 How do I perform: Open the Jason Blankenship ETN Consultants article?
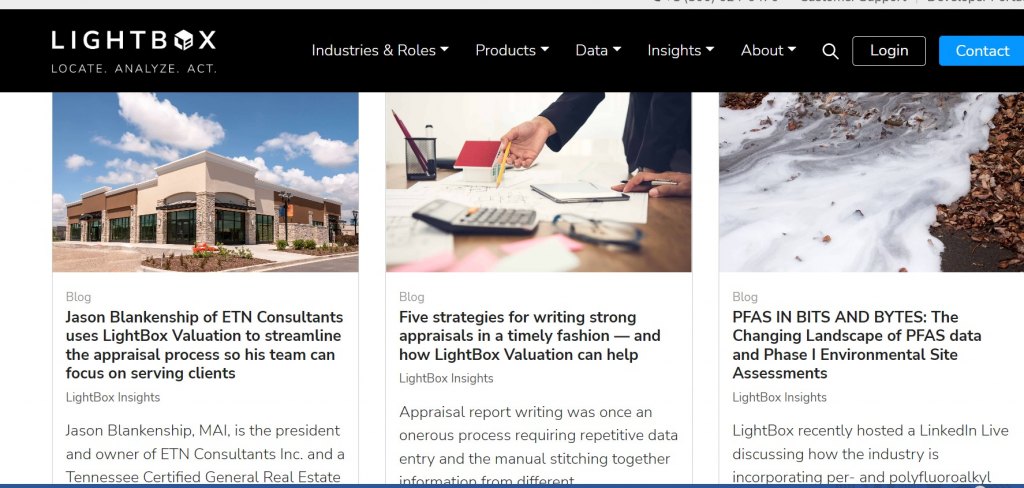[x=204, y=345]
